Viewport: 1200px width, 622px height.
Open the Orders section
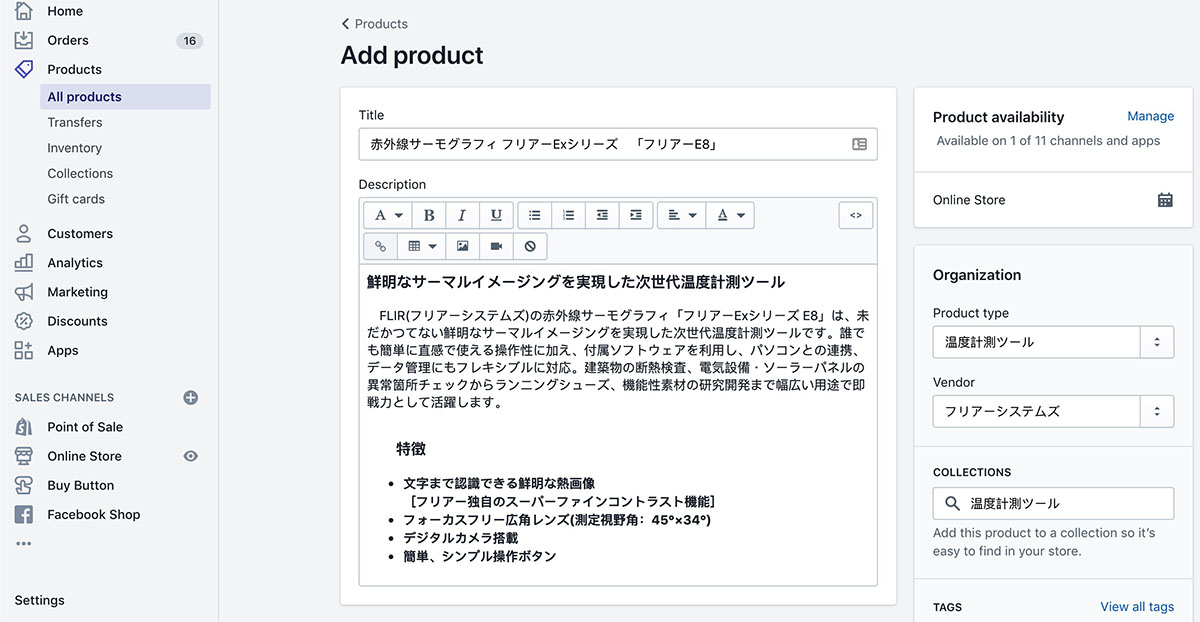click(x=68, y=40)
